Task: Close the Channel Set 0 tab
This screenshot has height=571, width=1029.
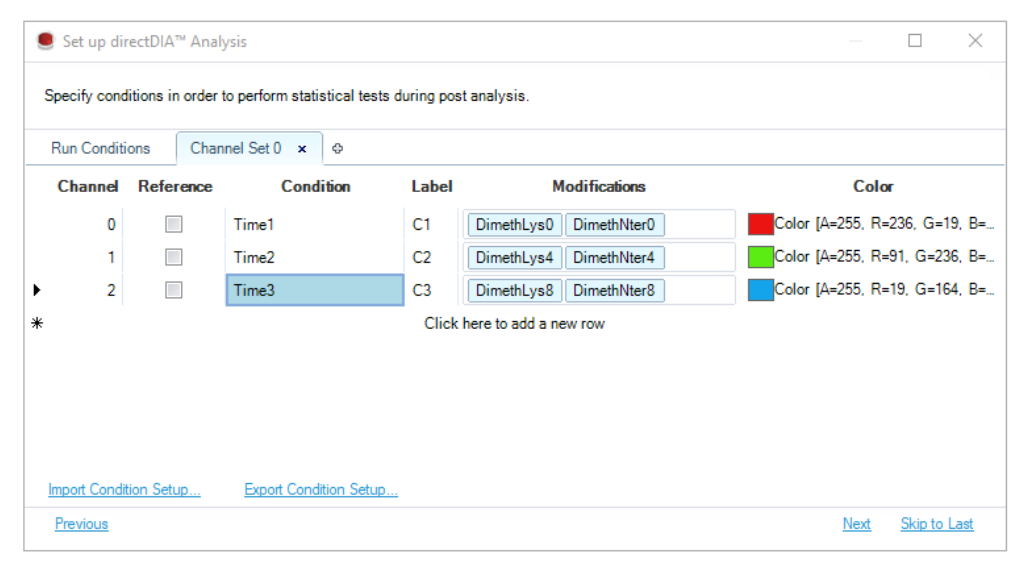Action: 302,149
